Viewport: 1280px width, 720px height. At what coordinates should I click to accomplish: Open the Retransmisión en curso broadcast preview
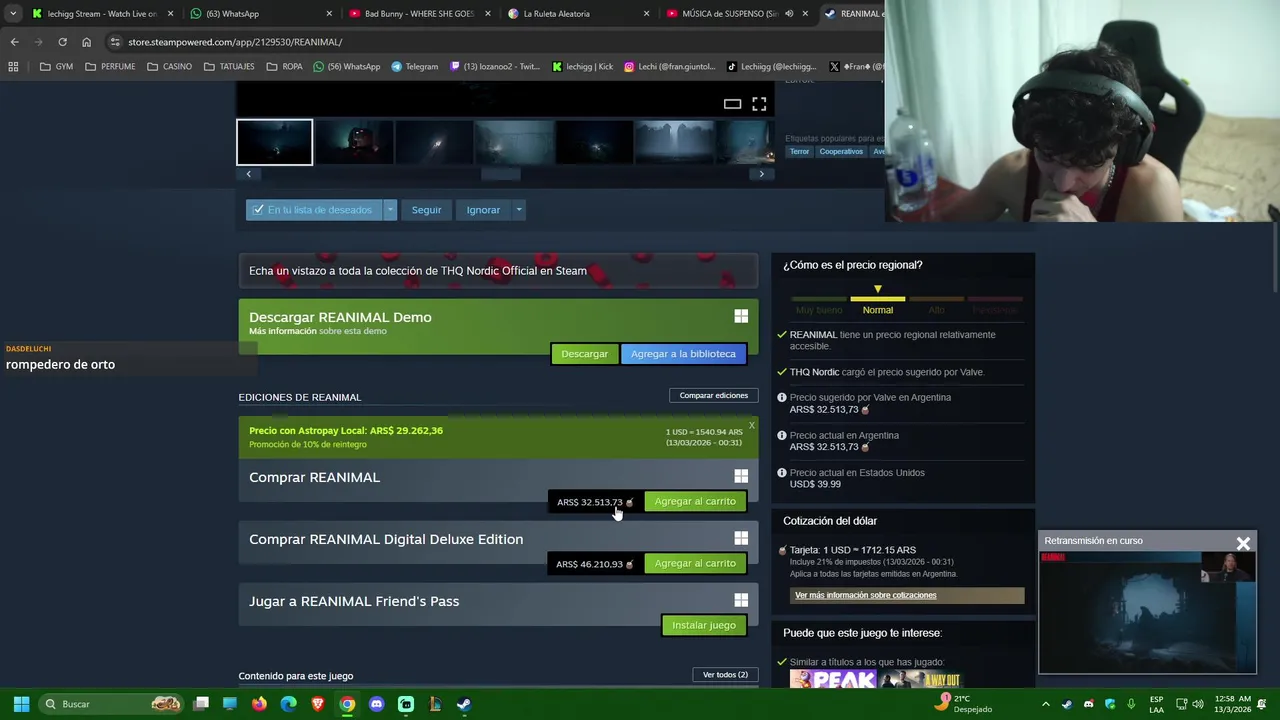click(x=1147, y=612)
